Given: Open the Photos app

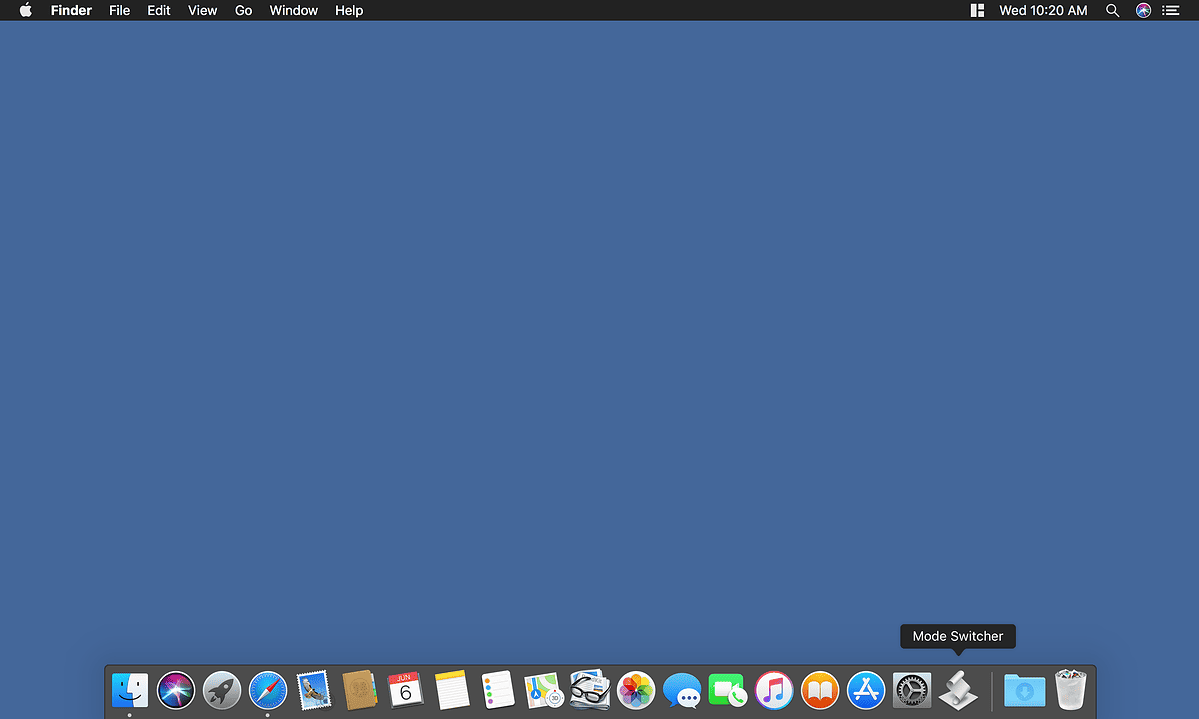Looking at the screenshot, I should [635, 690].
